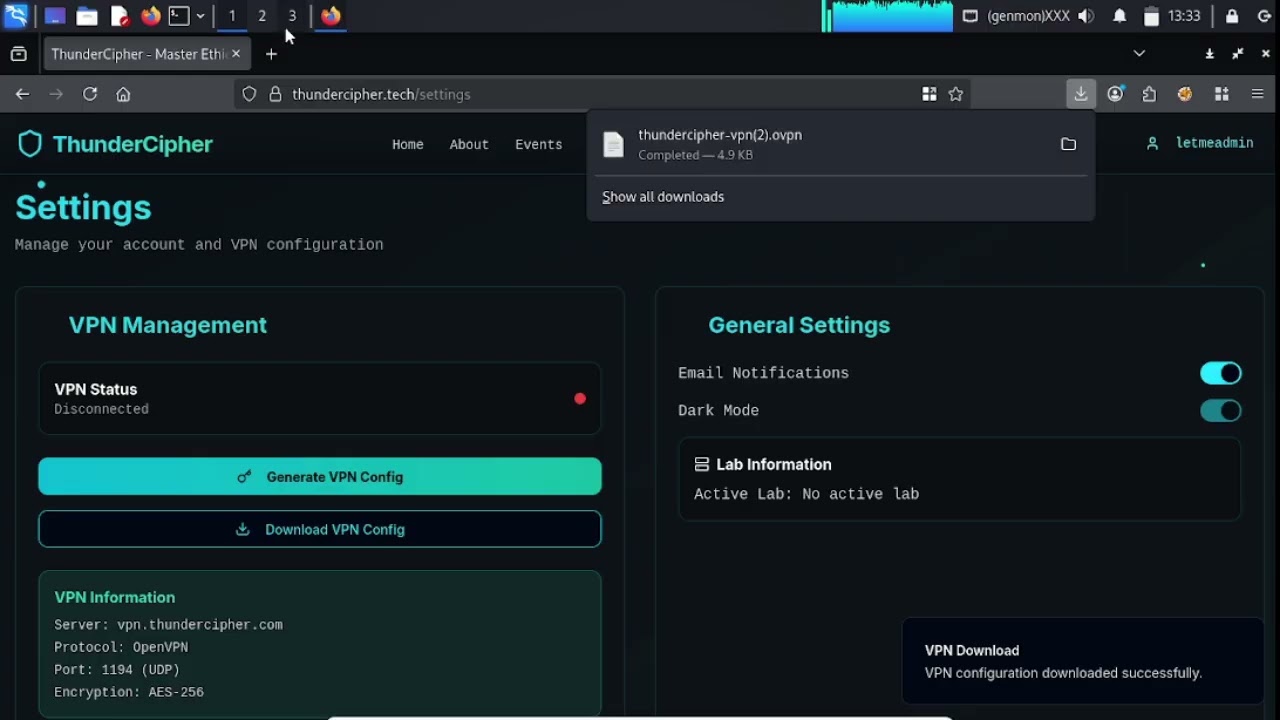
Task: Go back to previous page
Action: point(22,94)
